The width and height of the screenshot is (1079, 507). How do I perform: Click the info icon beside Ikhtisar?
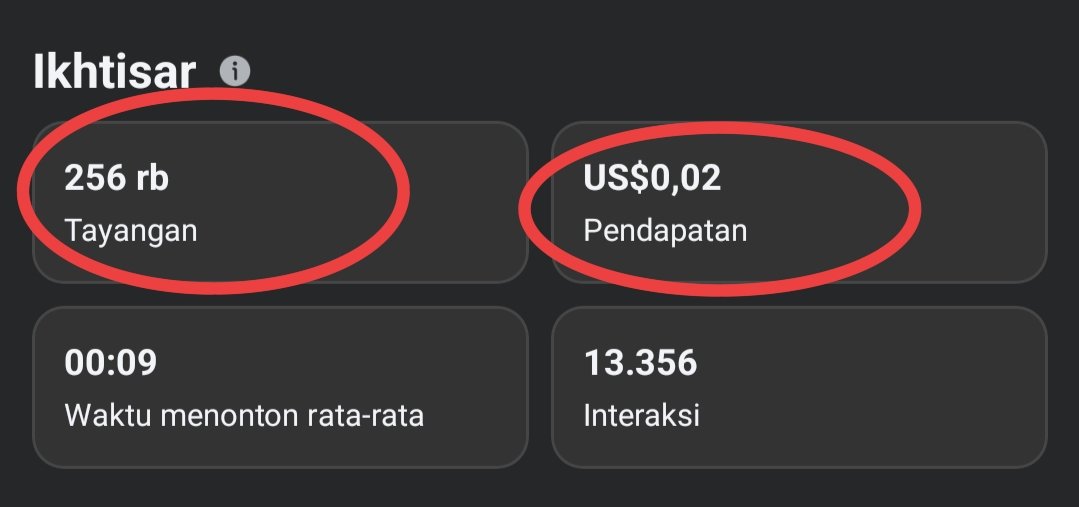pos(235,72)
